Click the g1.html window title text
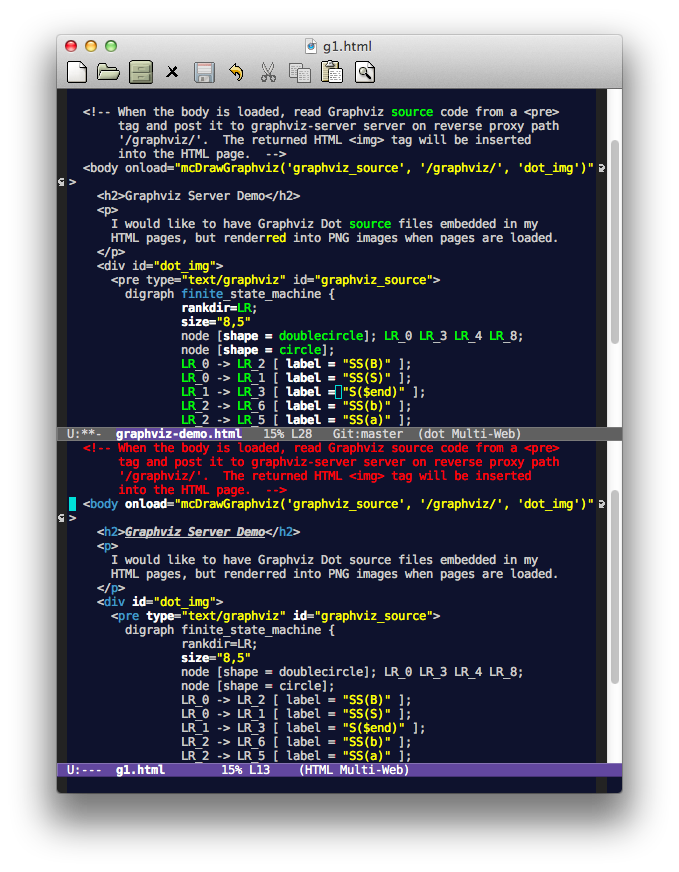The height and width of the screenshot is (872, 679). pyautogui.click(x=347, y=46)
